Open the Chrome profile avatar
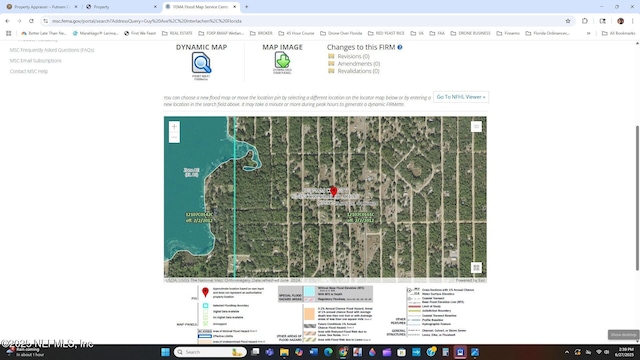This screenshot has width=640, height=360. pos(620,21)
